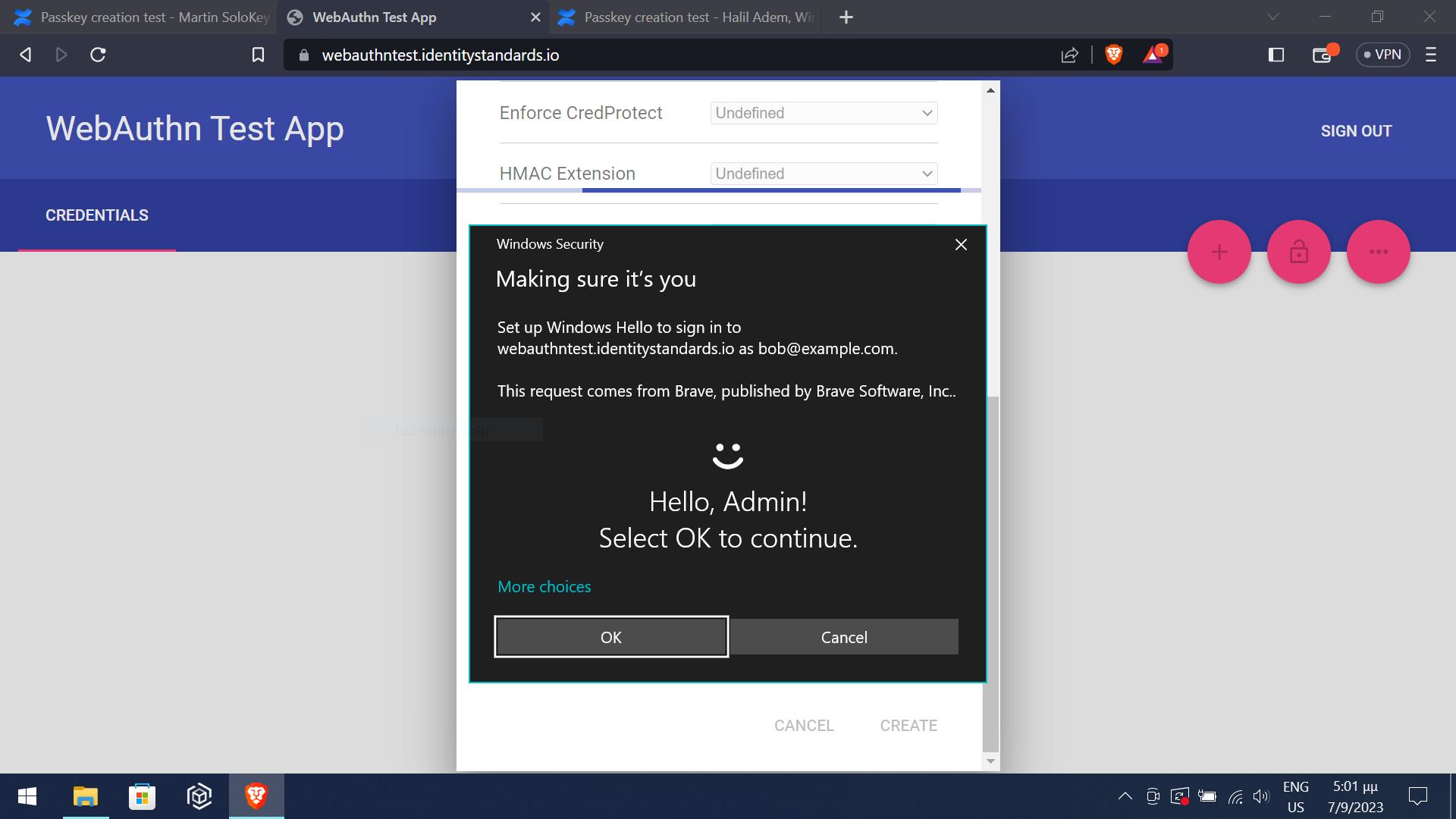The height and width of the screenshot is (819, 1456).
Task: Reload the current page
Action: (98, 55)
